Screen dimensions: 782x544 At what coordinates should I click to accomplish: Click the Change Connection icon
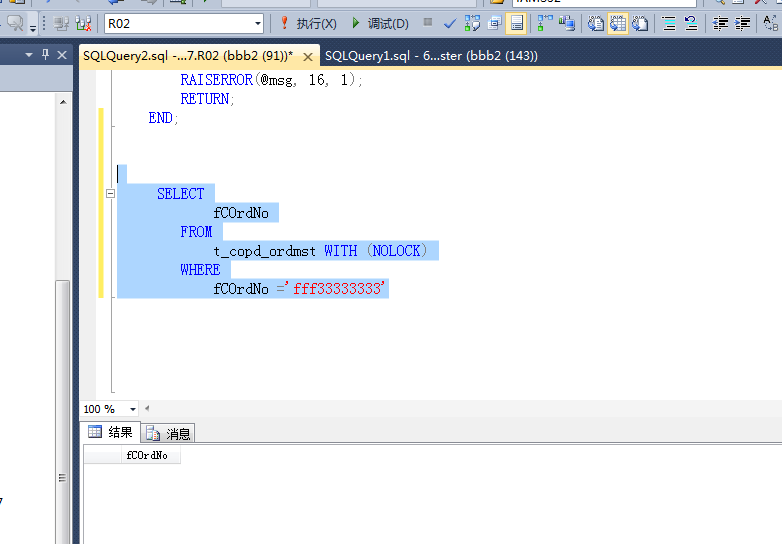coord(83,23)
